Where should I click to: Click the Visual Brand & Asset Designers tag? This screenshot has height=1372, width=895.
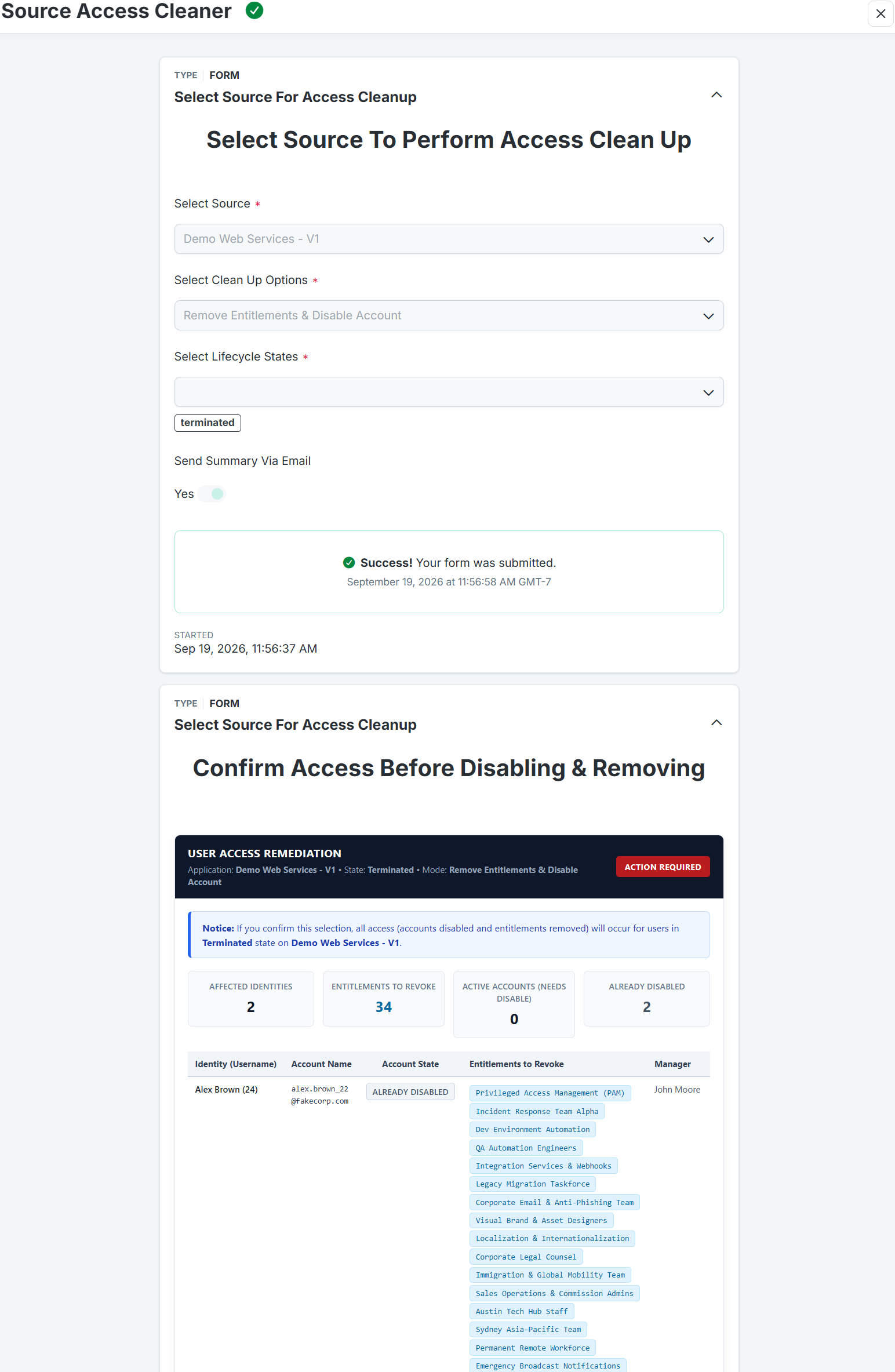[x=541, y=1220]
